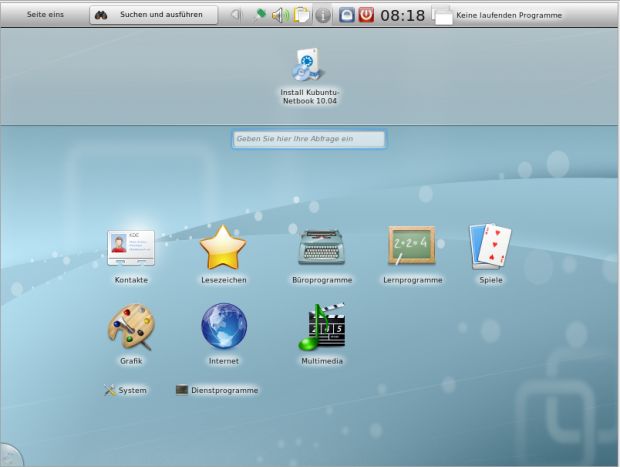Image resolution: width=620 pixels, height=467 pixels.
Task: Click the Suchen und ausführen button
Action: coord(153,15)
